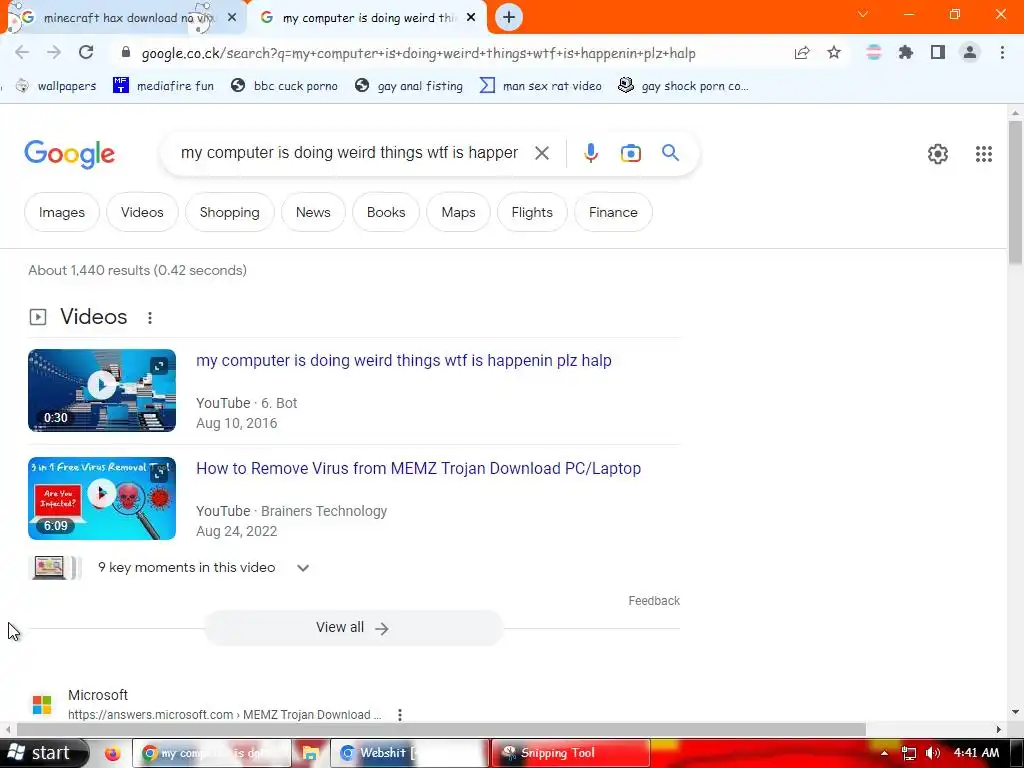This screenshot has height=768, width=1024.
Task: Open the Extensions puzzle icon
Action: click(905, 52)
